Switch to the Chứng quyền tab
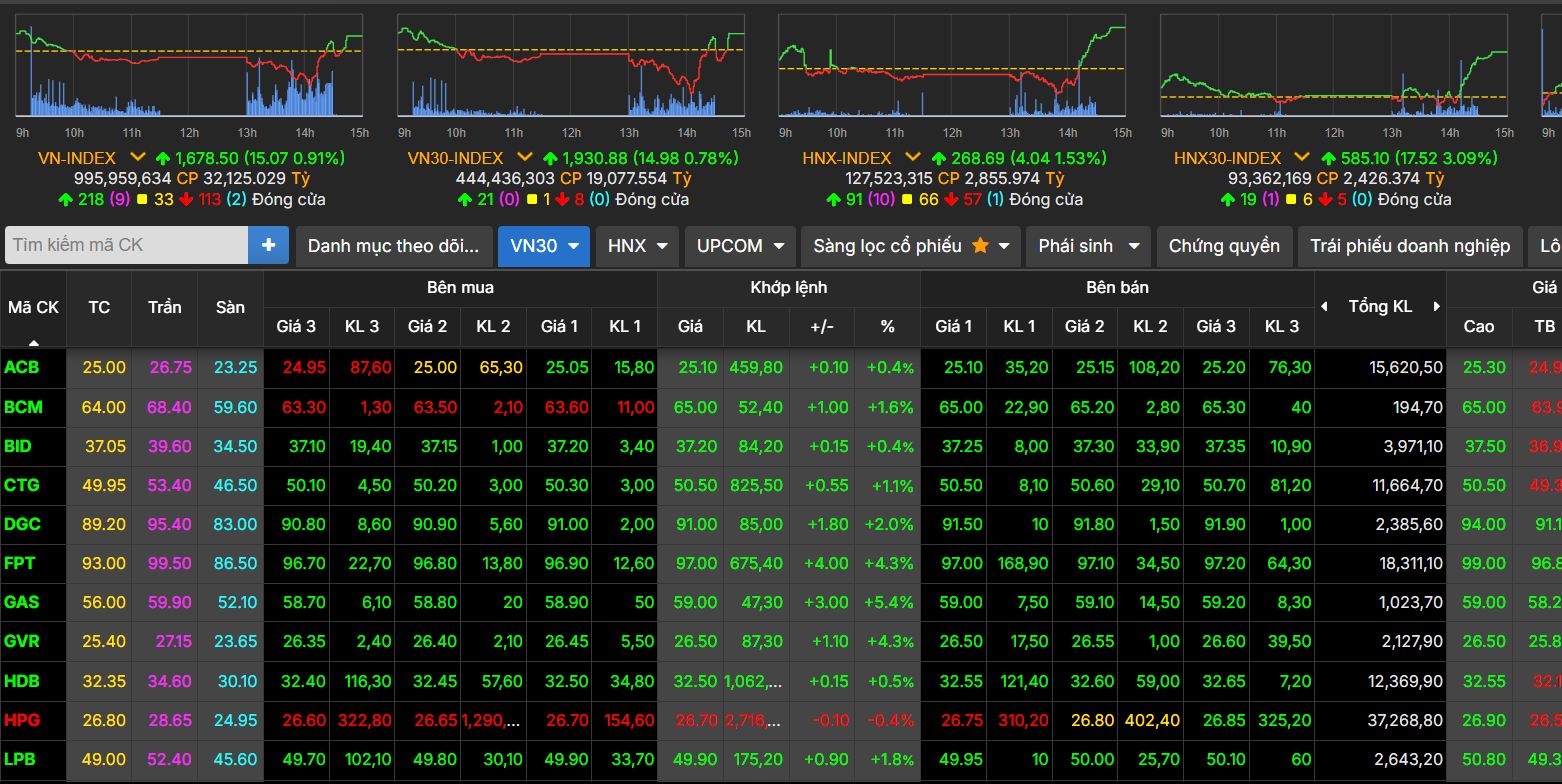The height and width of the screenshot is (784, 1562). pyautogui.click(x=1223, y=246)
